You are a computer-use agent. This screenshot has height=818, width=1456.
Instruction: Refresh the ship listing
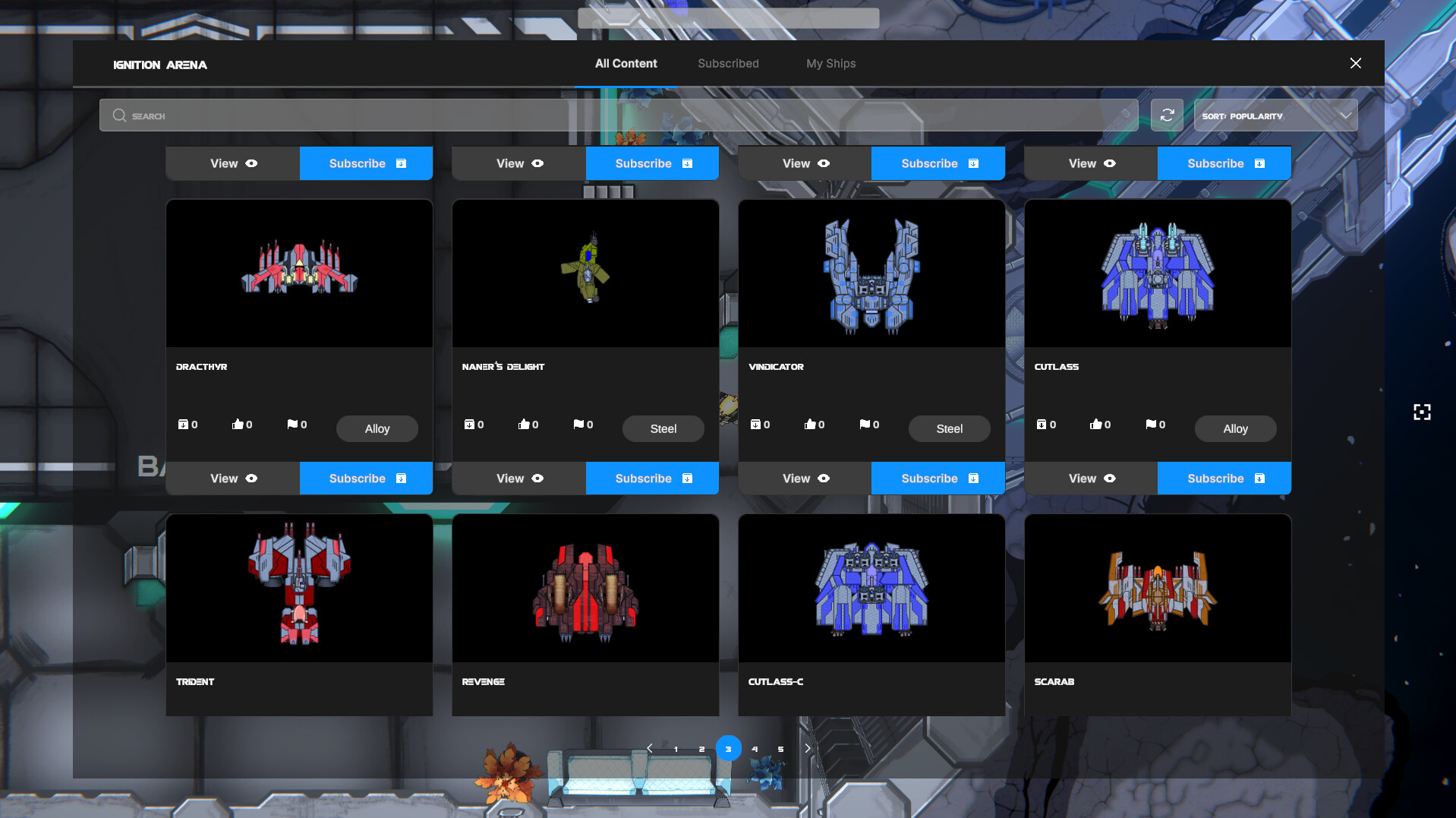click(1167, 115)
